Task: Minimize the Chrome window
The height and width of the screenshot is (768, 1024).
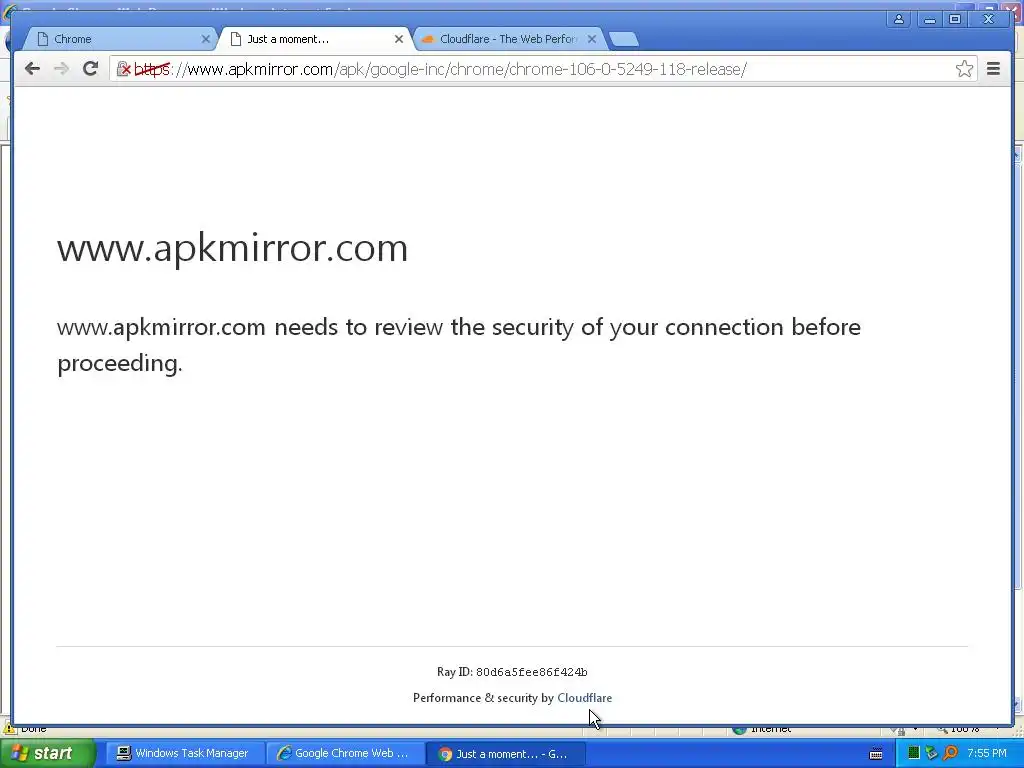Action: pyautogui.click(x=929, y=19)
